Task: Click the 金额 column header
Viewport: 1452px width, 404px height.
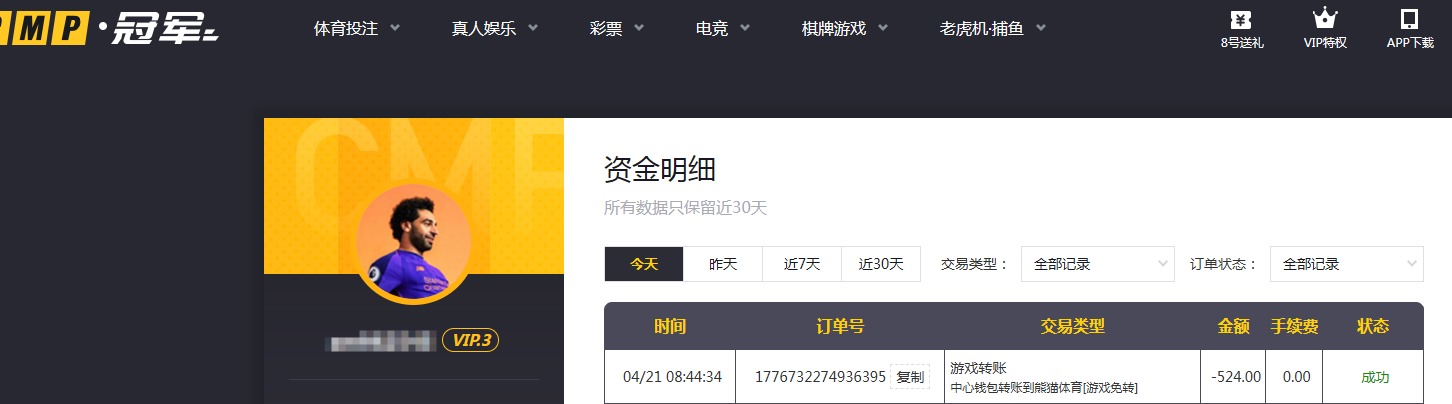Action: coord(1233,327)
